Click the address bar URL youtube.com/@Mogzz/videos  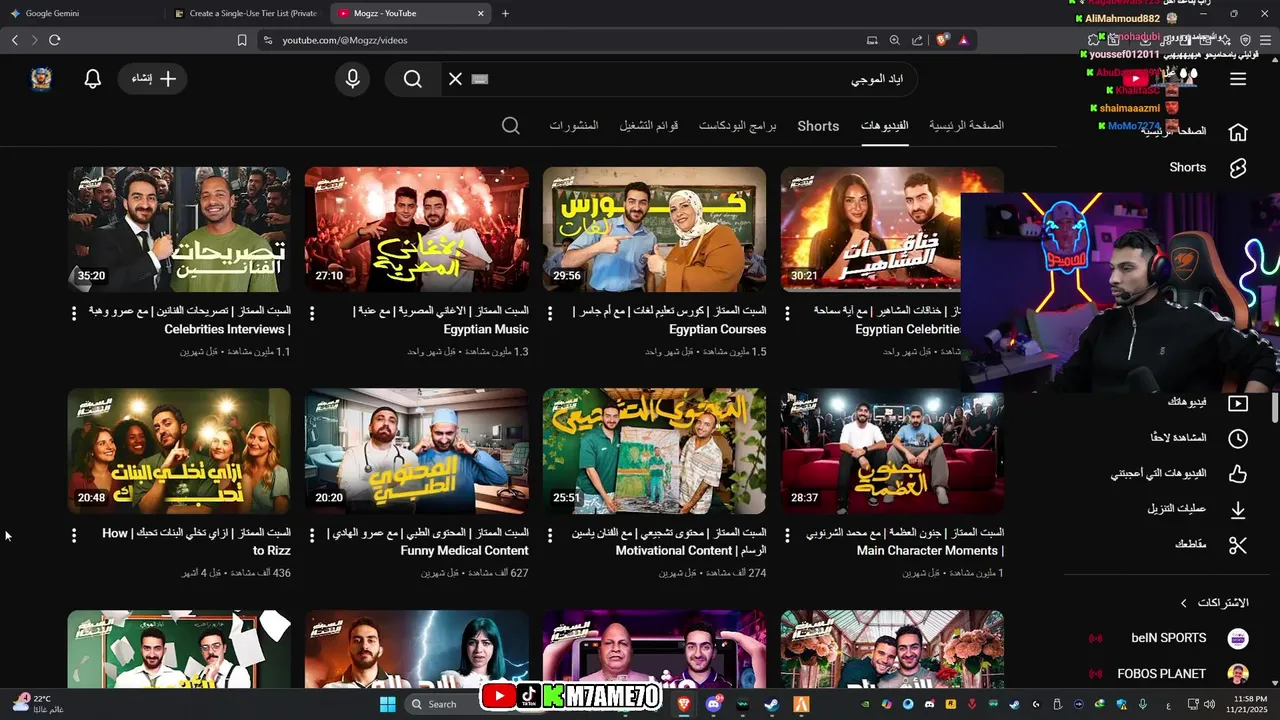[x=345, y=40]
